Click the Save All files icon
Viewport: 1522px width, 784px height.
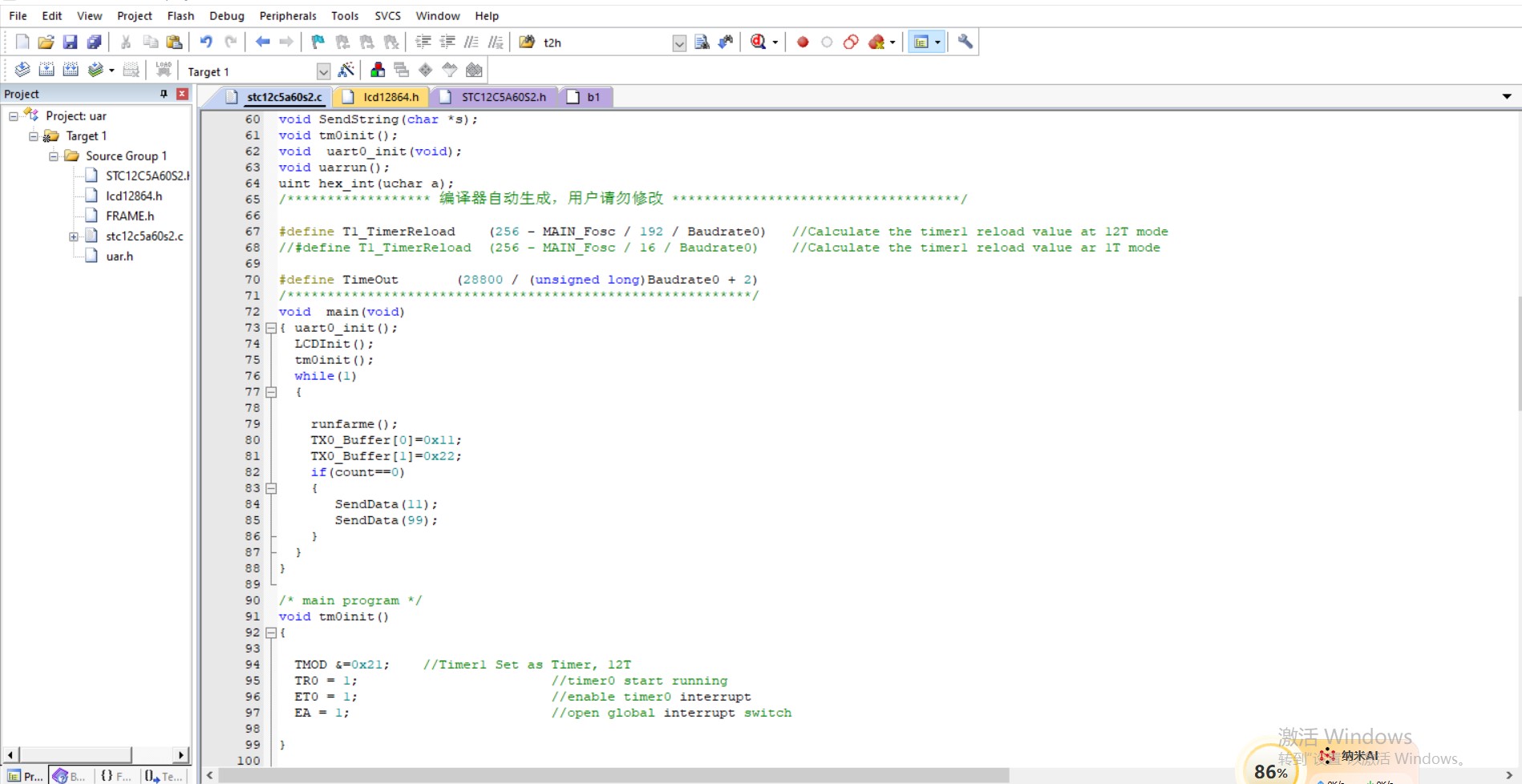click(95, 42)
